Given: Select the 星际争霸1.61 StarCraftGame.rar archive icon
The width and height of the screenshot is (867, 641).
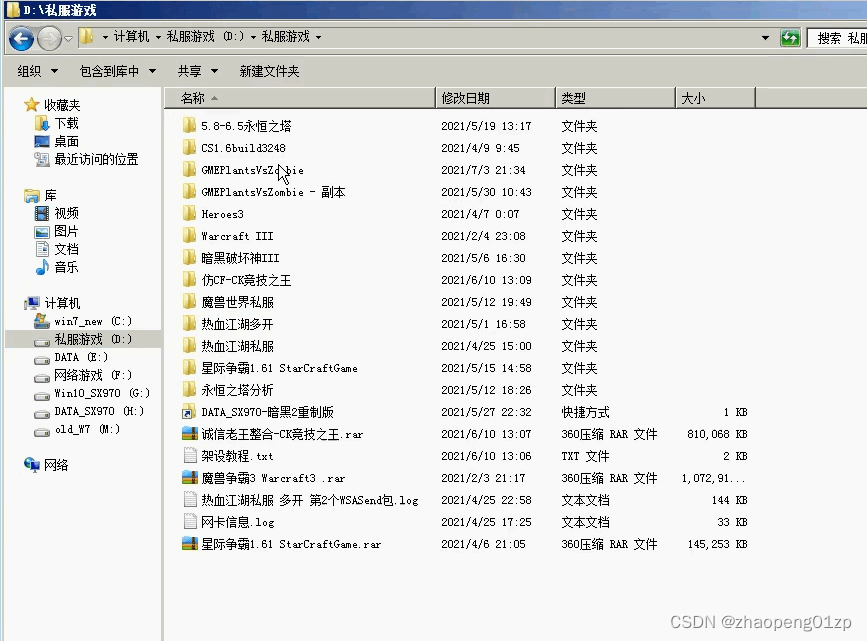Looking at the screenshot, I should (x=190, y=544).
